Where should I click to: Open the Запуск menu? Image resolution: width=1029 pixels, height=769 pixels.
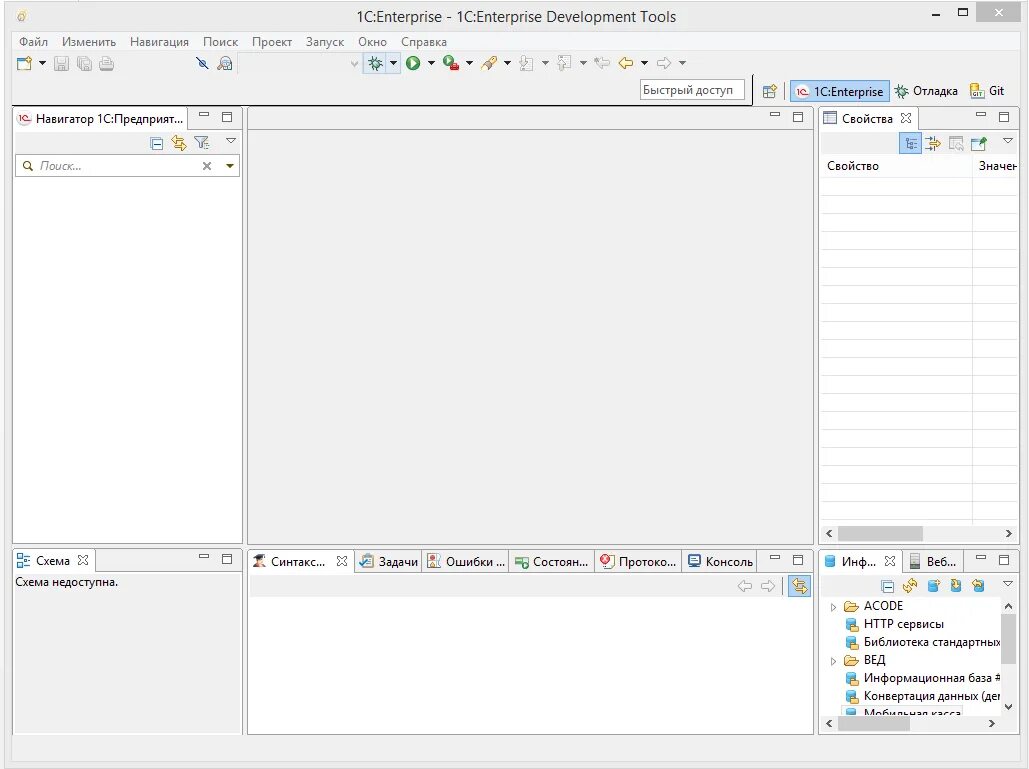[x=325, y=42]
